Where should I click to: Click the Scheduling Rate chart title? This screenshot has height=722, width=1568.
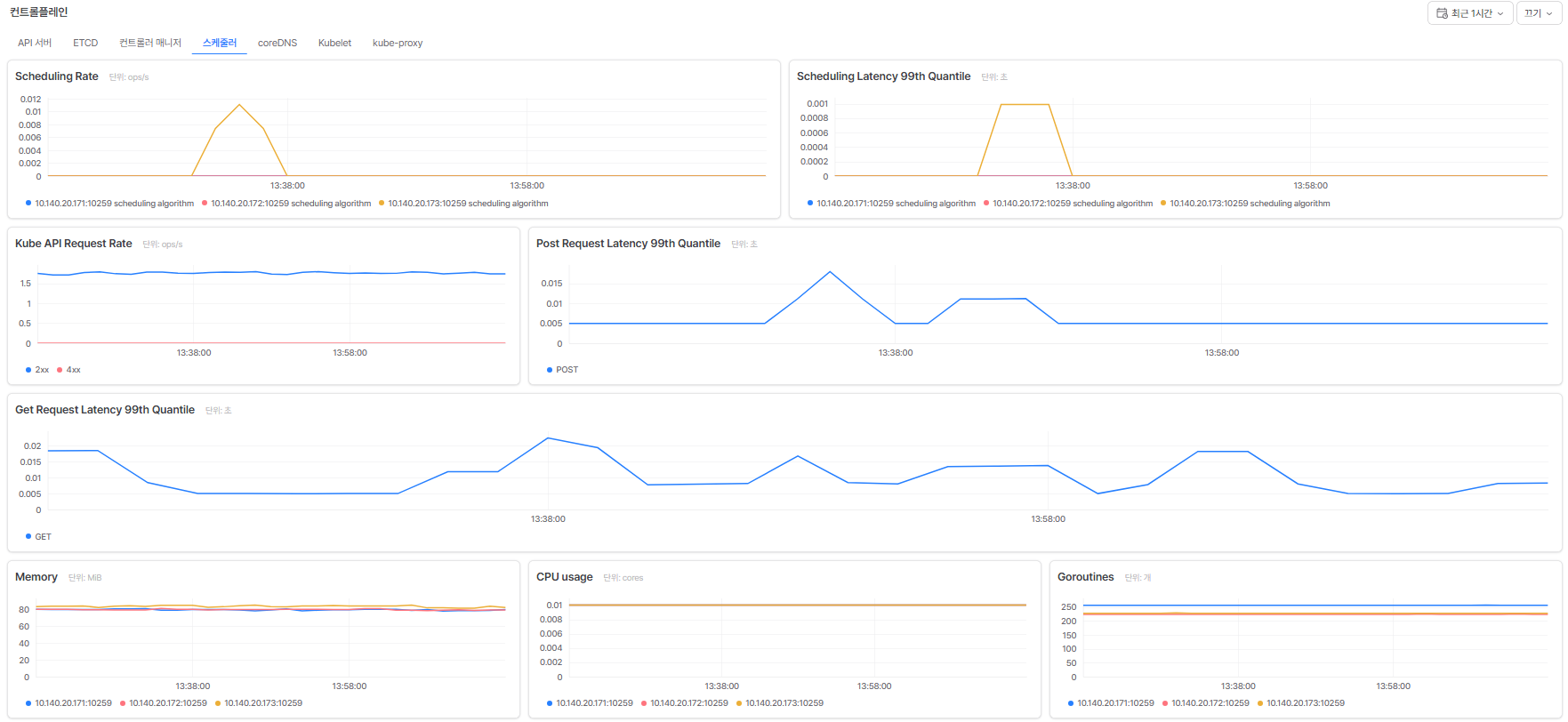57,76
